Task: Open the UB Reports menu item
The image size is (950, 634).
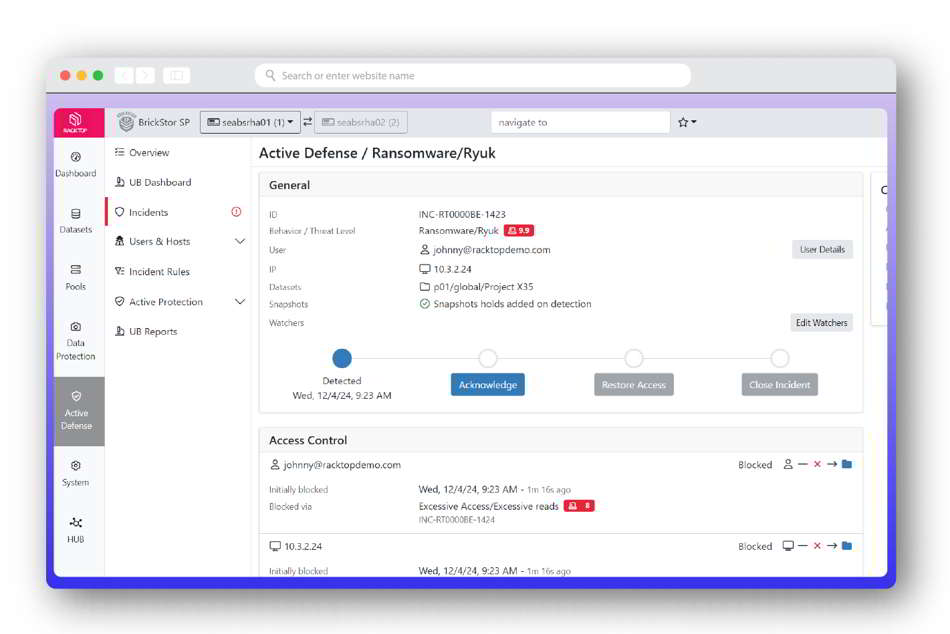Action: point(146,332)
